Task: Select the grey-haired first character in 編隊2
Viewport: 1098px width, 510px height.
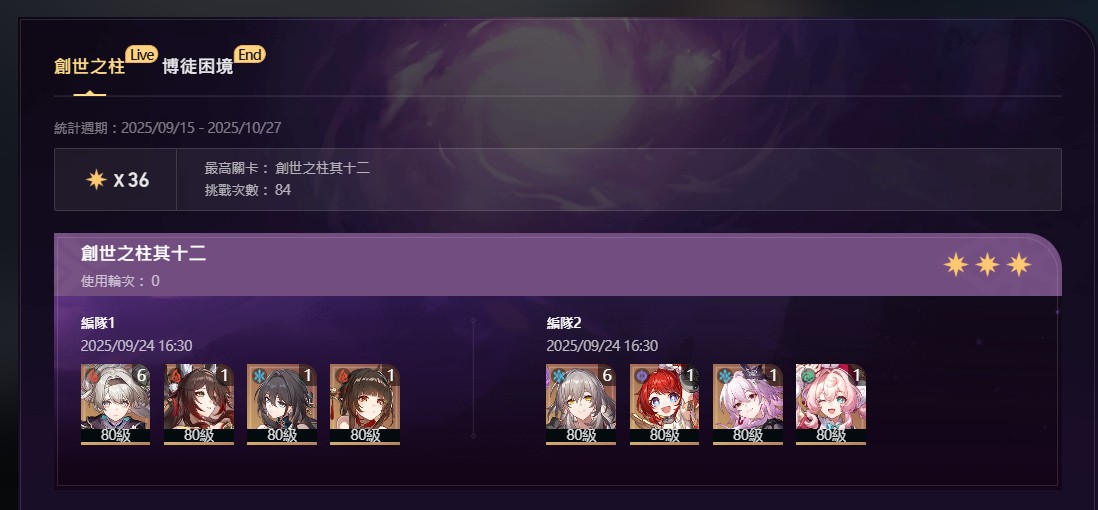Action: pos(581,404)
